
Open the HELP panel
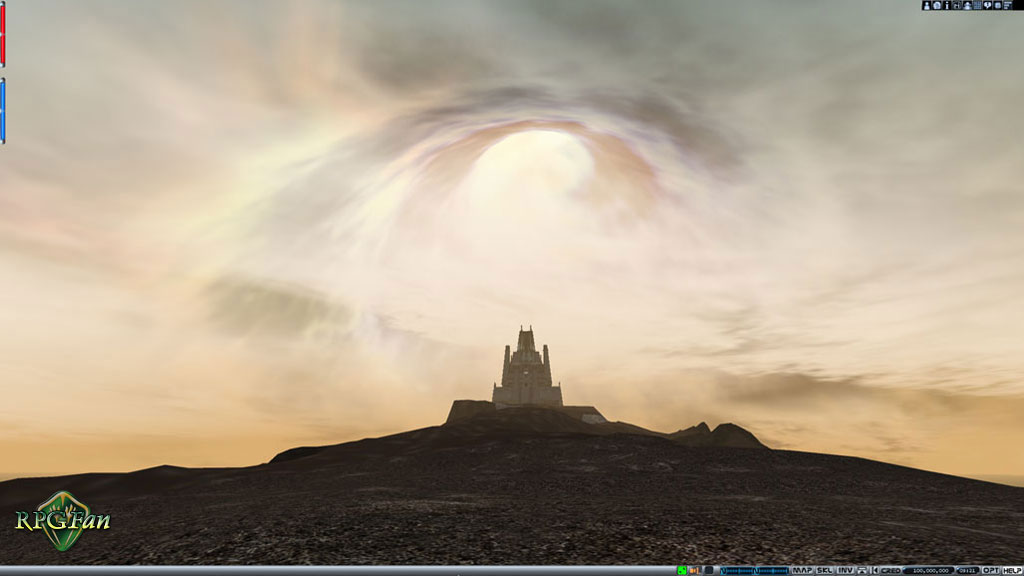tap(1012, 571)
